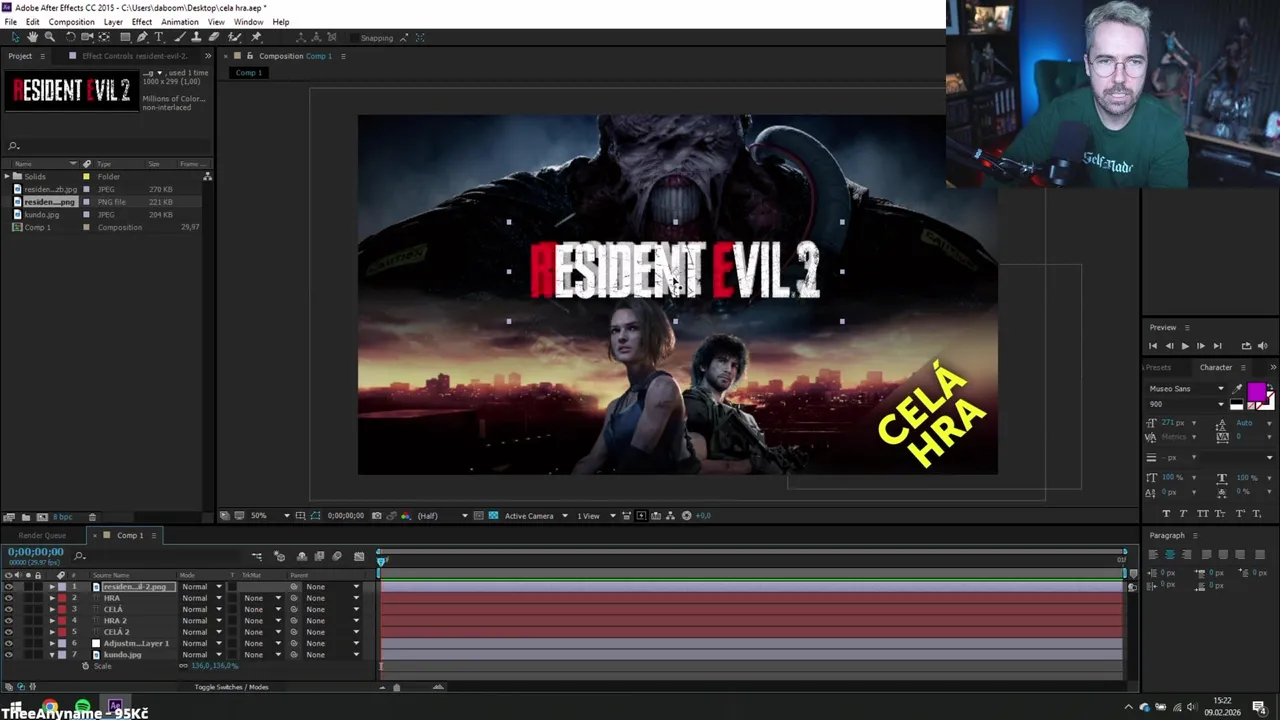This screenshot has width=1280, height=720.
Task: Open the Museo Sans font family dropdown
Action: tap(1187, 389)
